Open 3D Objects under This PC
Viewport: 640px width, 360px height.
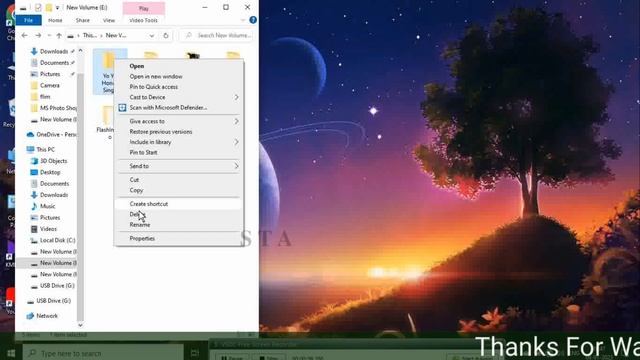(x=53, y=161)
